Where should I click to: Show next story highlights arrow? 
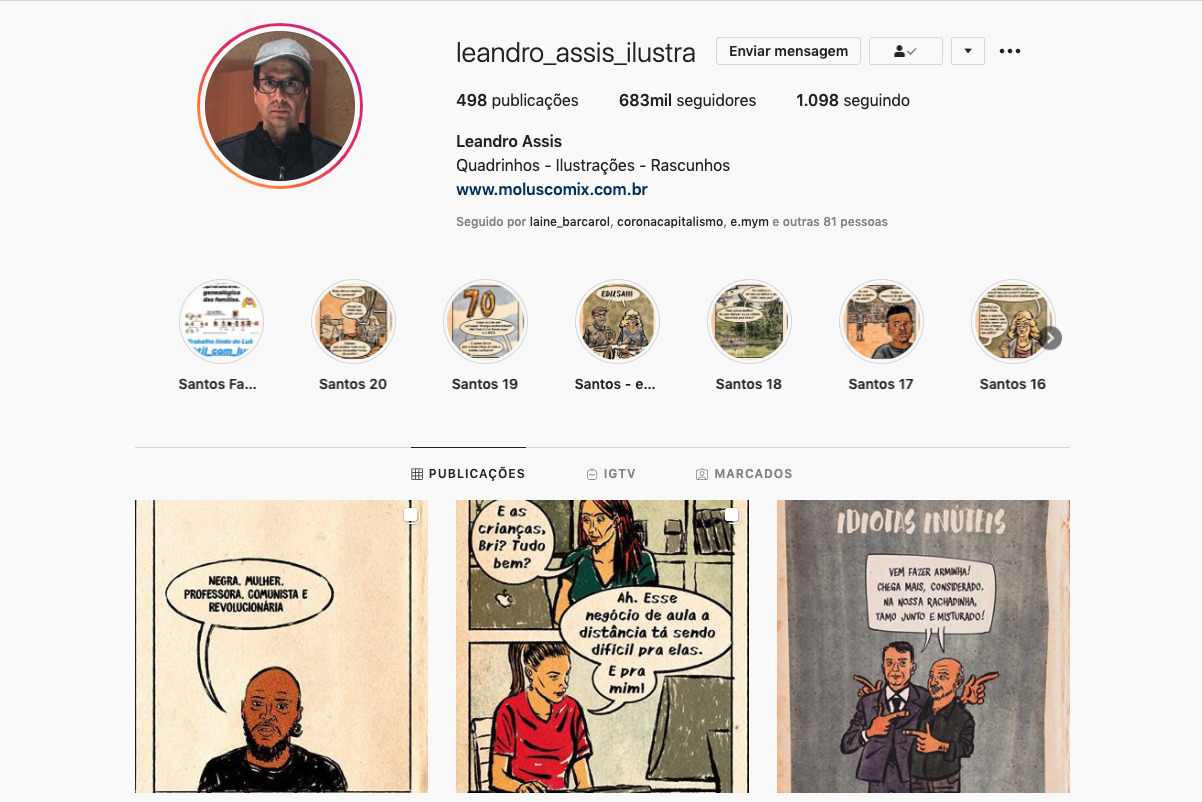coord(1050,338)
